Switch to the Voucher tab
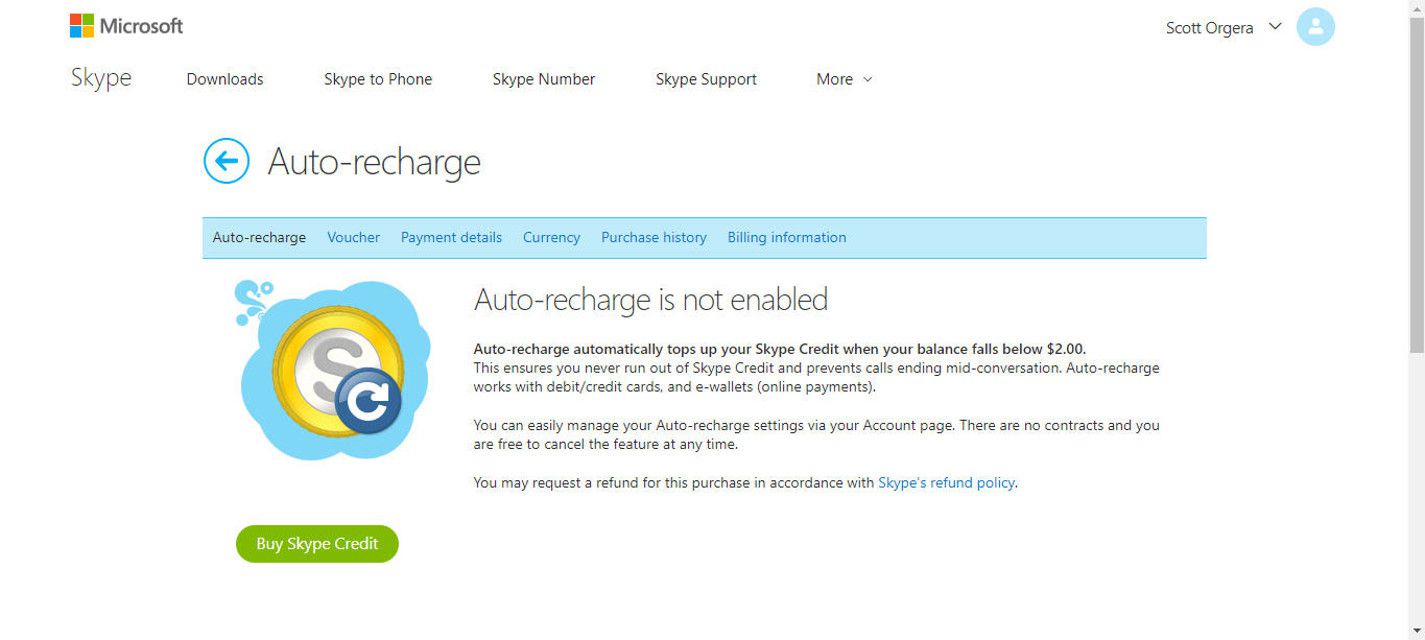Screen dimensions: 1425x640 [353, 238]
